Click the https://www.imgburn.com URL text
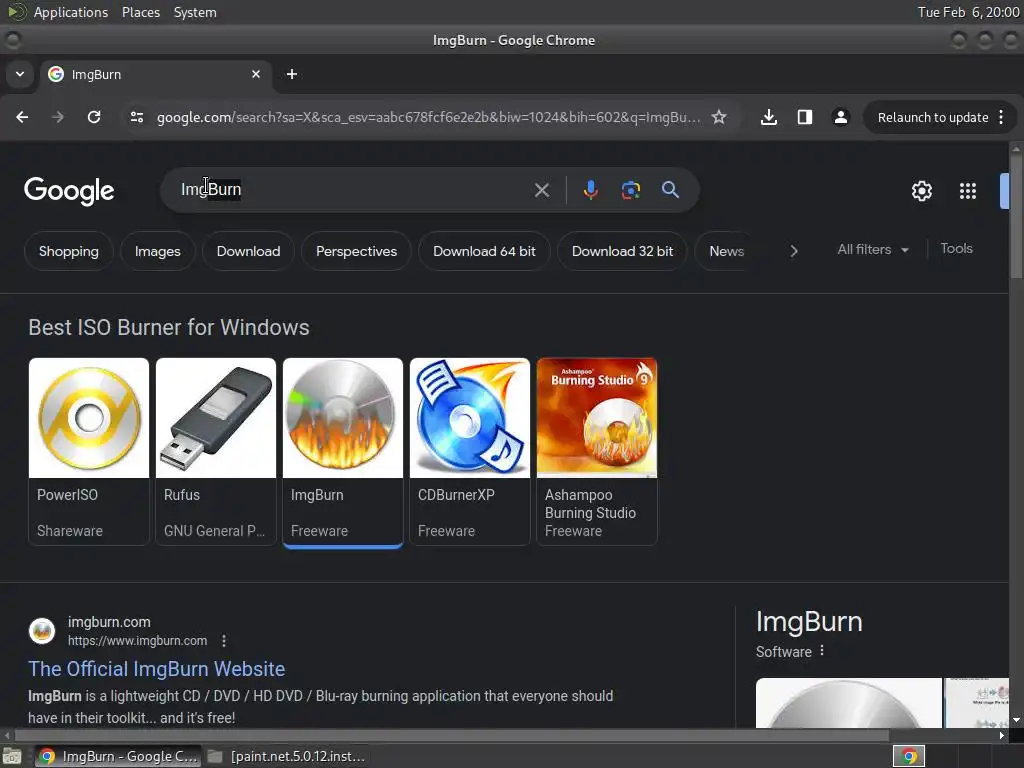1024x768 pixels. (x=137, y=641)
